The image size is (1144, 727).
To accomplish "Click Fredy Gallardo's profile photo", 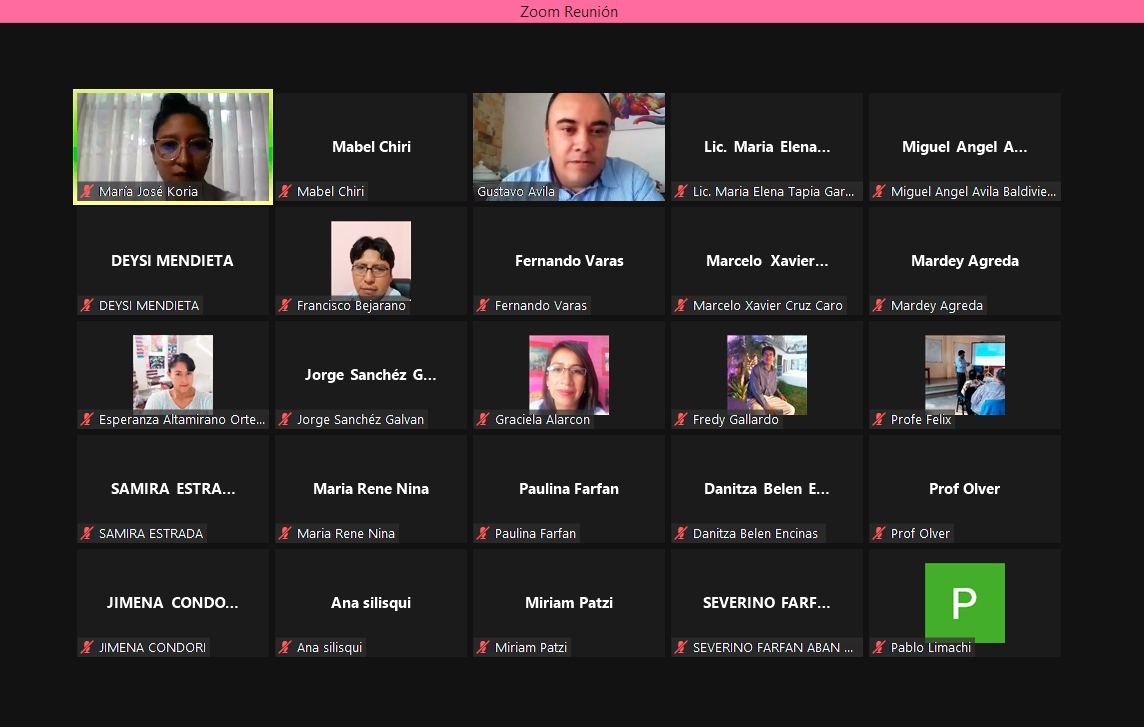I will (766, 373).
